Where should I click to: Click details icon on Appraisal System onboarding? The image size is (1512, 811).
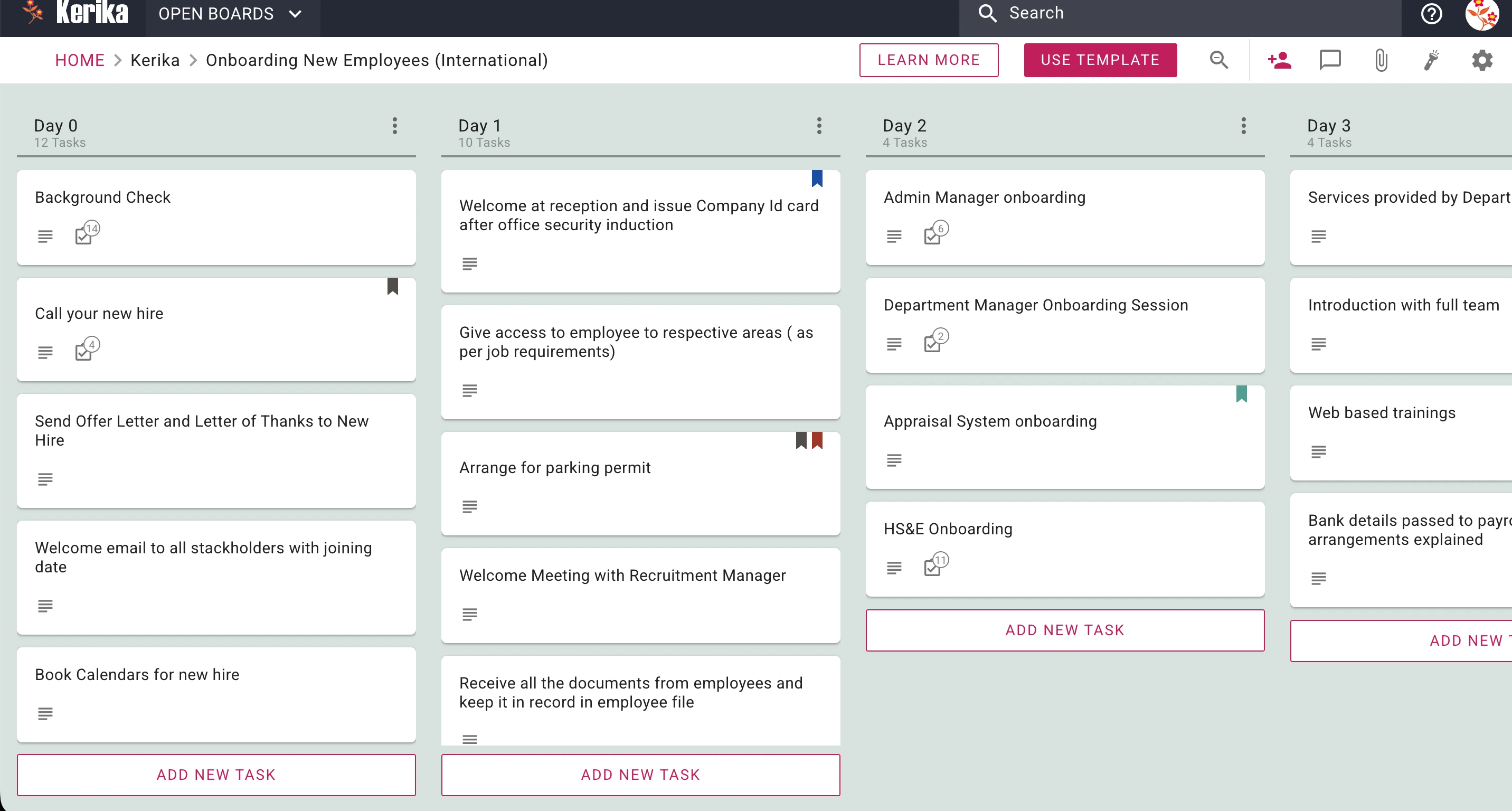pyautogui.click(x=894, y=460)
